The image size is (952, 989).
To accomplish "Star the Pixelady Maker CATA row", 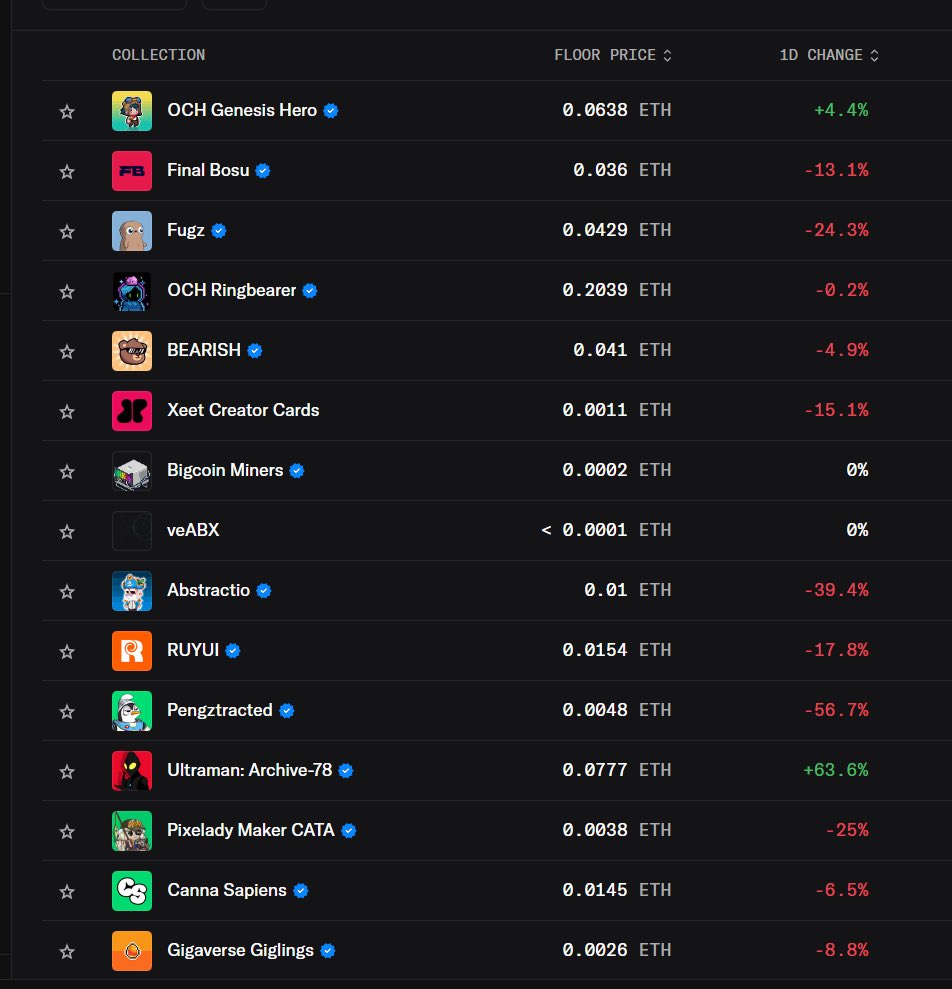I will 67,831.
